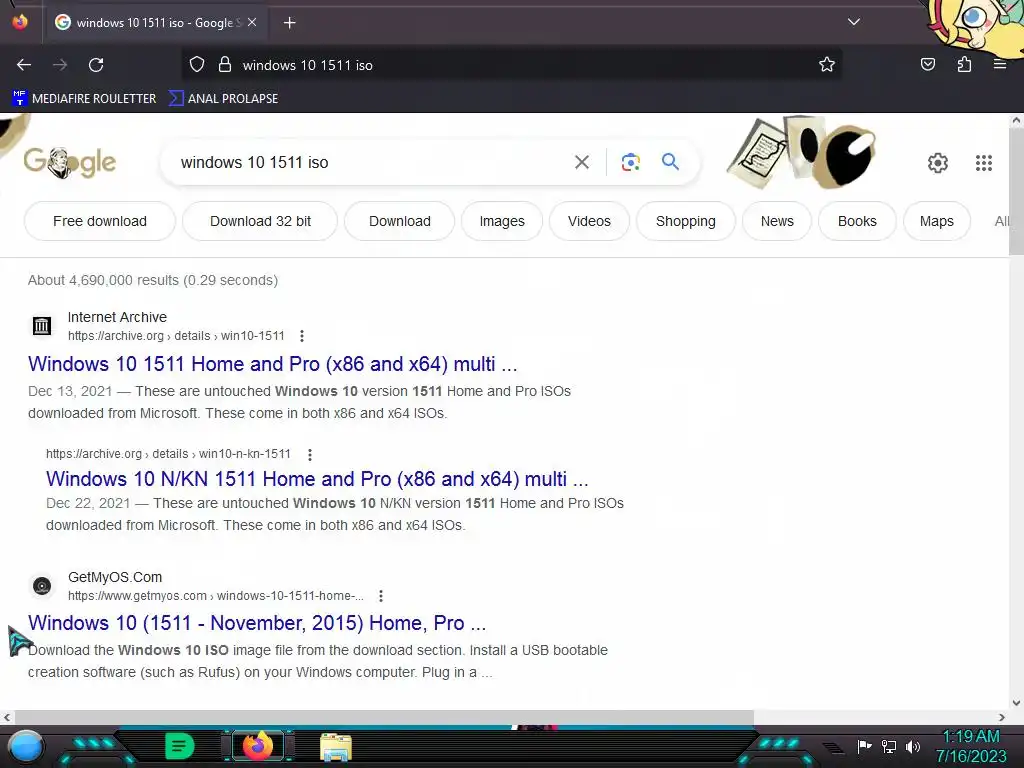Open a new tab with the plus button

tap(289, 23)
